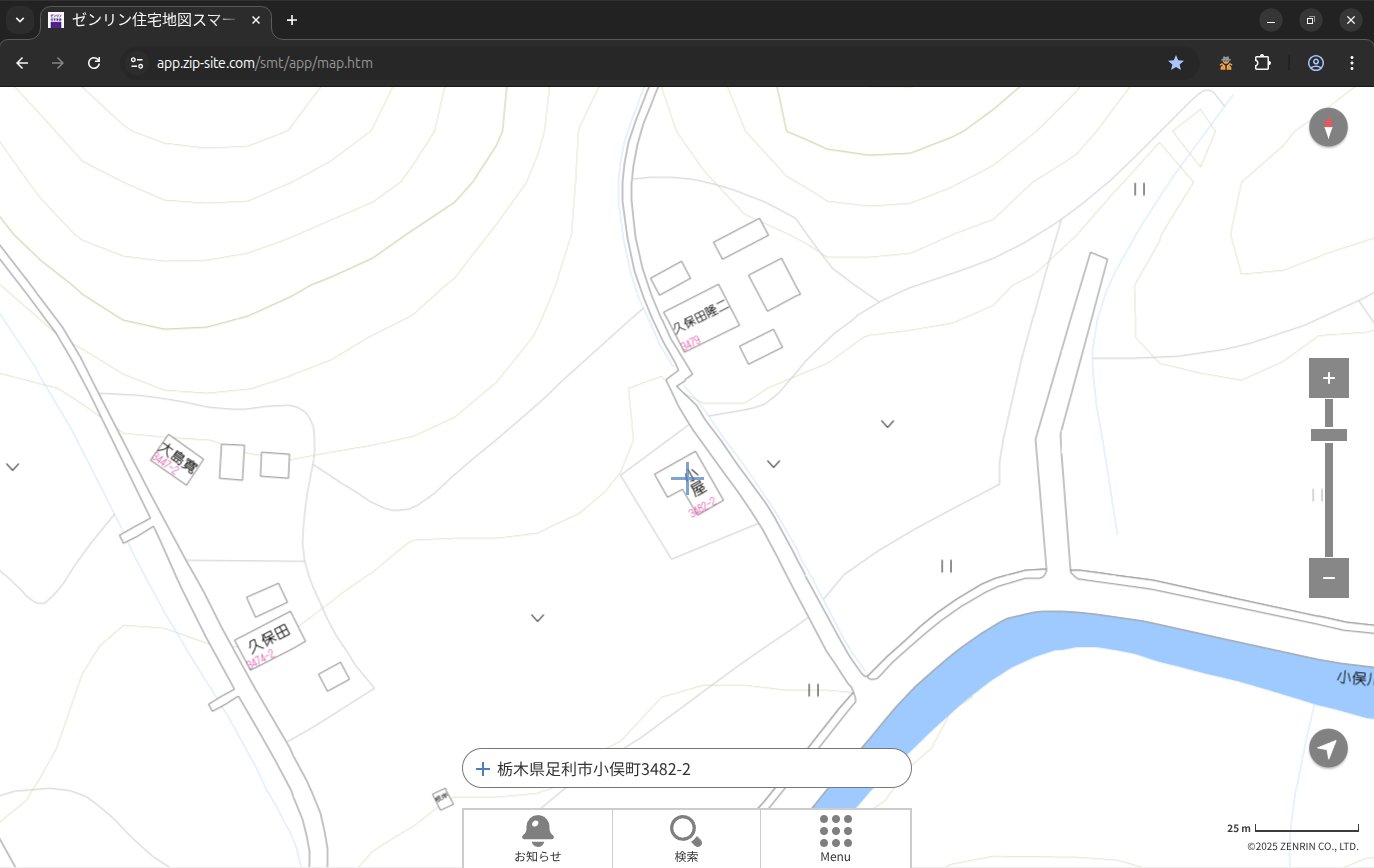The width and height of the screenshot is (1374, 868).
Task: Open the browser extensions puzzle icon
Action: 1262,63
